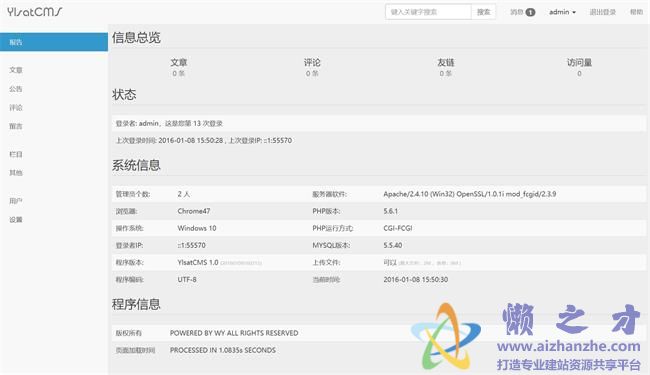Click the '操作系统:' label
Screen dimensions: 650x375
129,228
